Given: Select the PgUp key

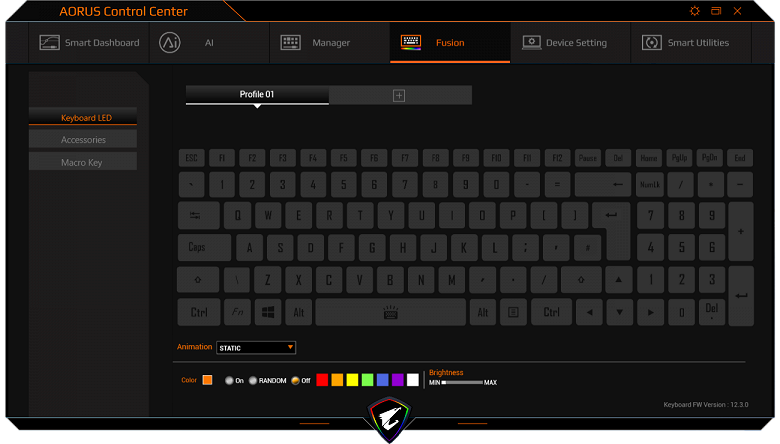Looking at the screenshot, I should coord(680,158).
